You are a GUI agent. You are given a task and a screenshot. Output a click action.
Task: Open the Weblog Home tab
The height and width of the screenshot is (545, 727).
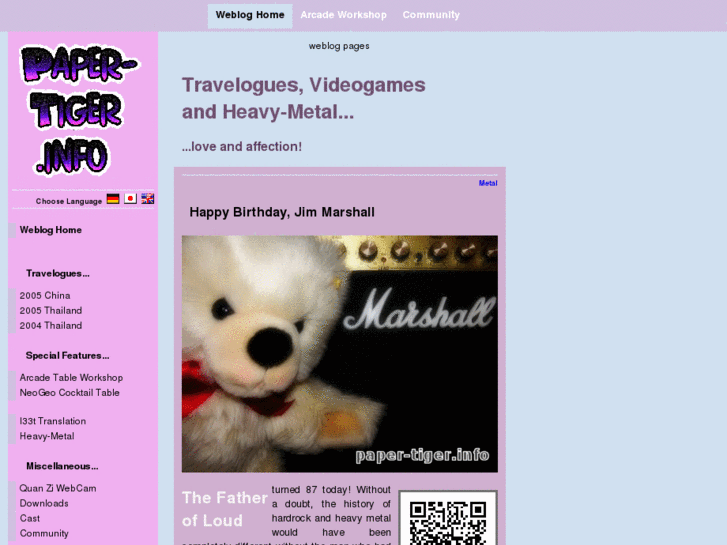tap(250, 15)
